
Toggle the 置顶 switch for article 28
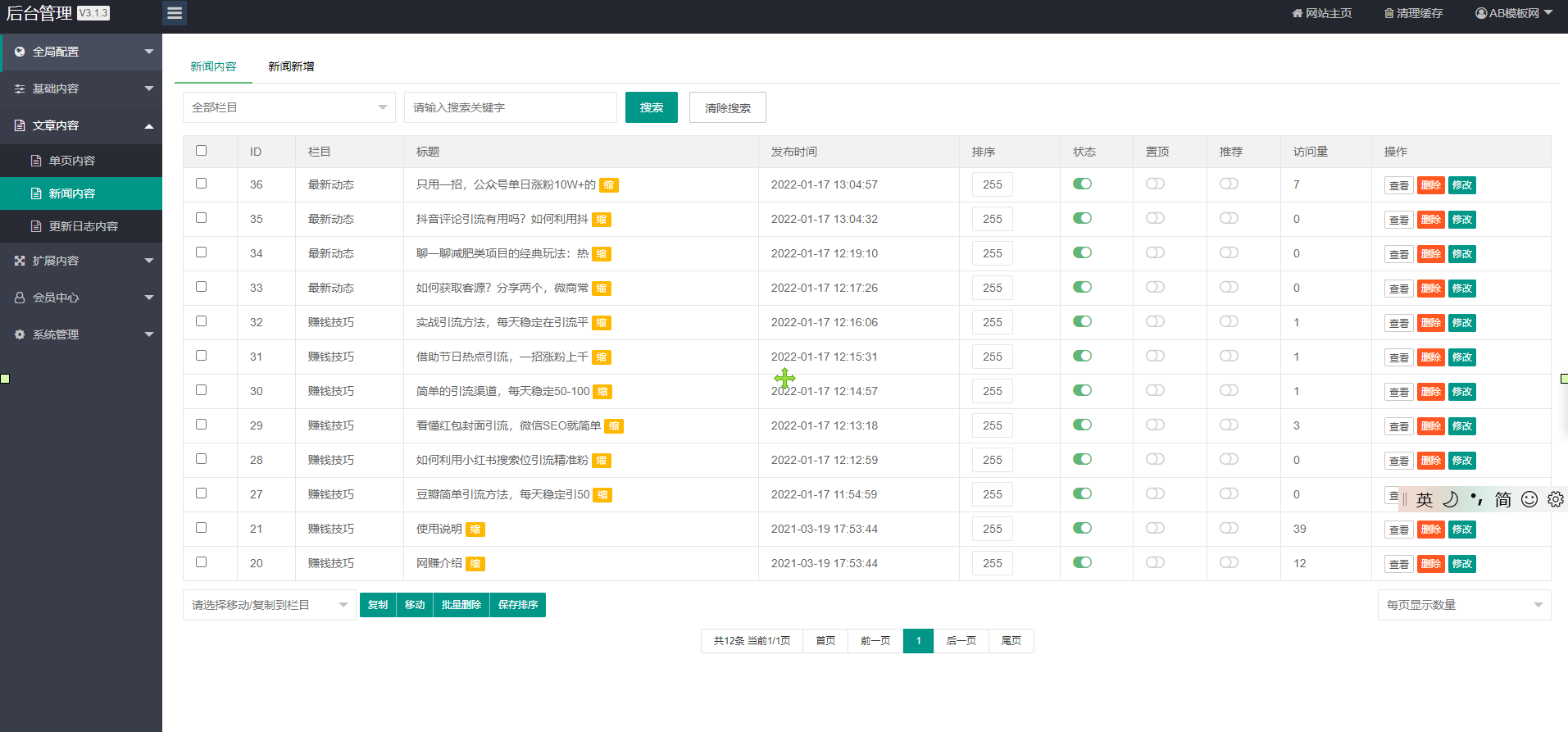[x=1155, y=459]
